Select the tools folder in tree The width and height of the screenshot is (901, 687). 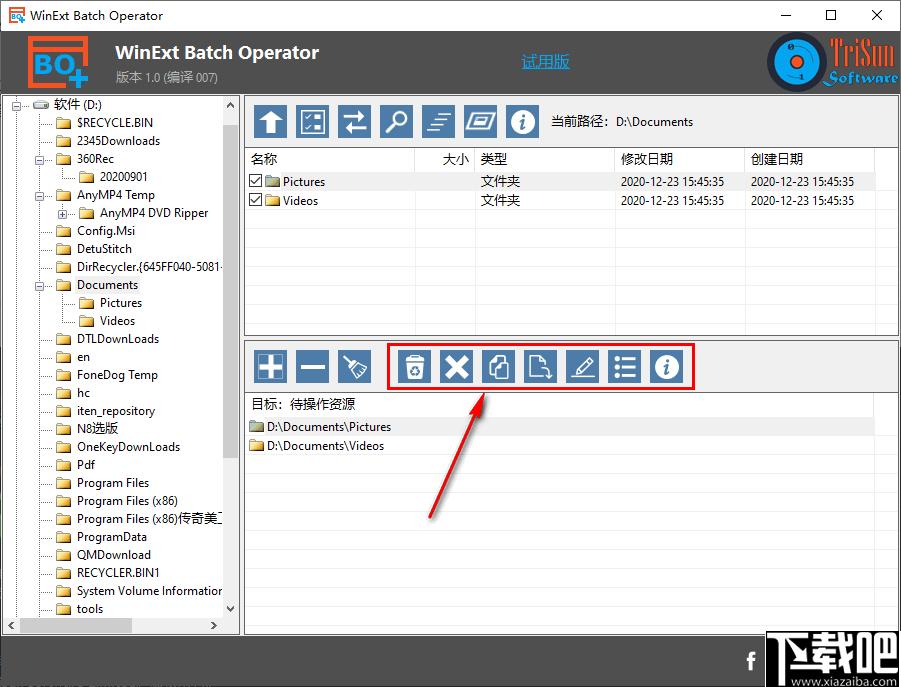[90, 609]
